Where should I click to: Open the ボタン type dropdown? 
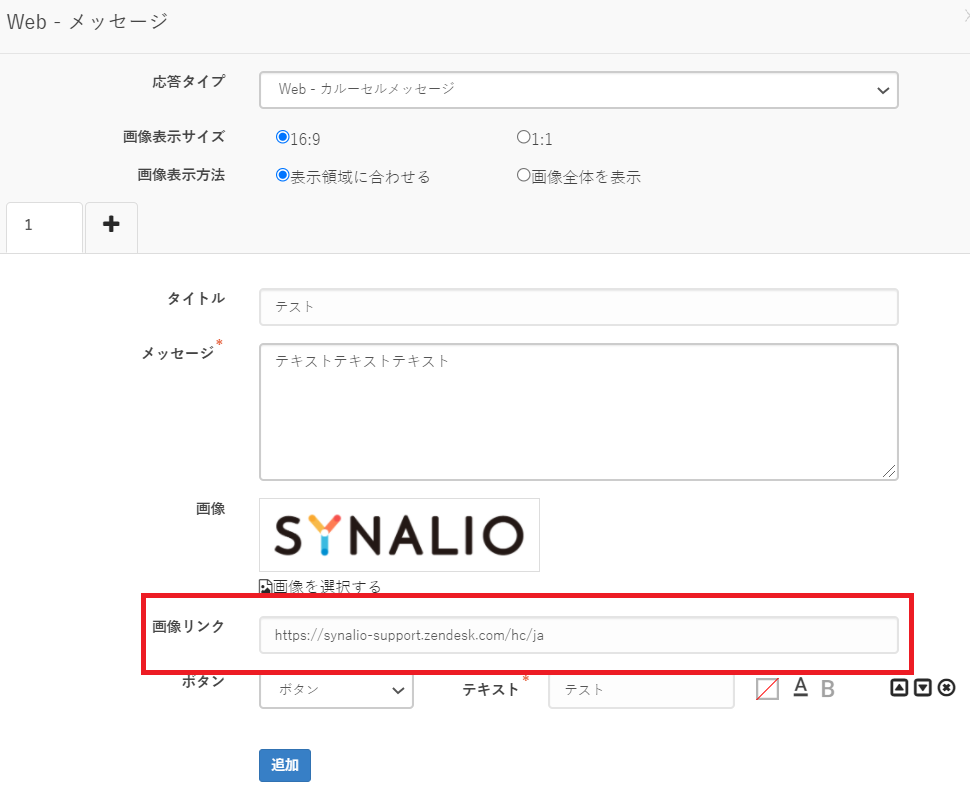click(337, 690)
